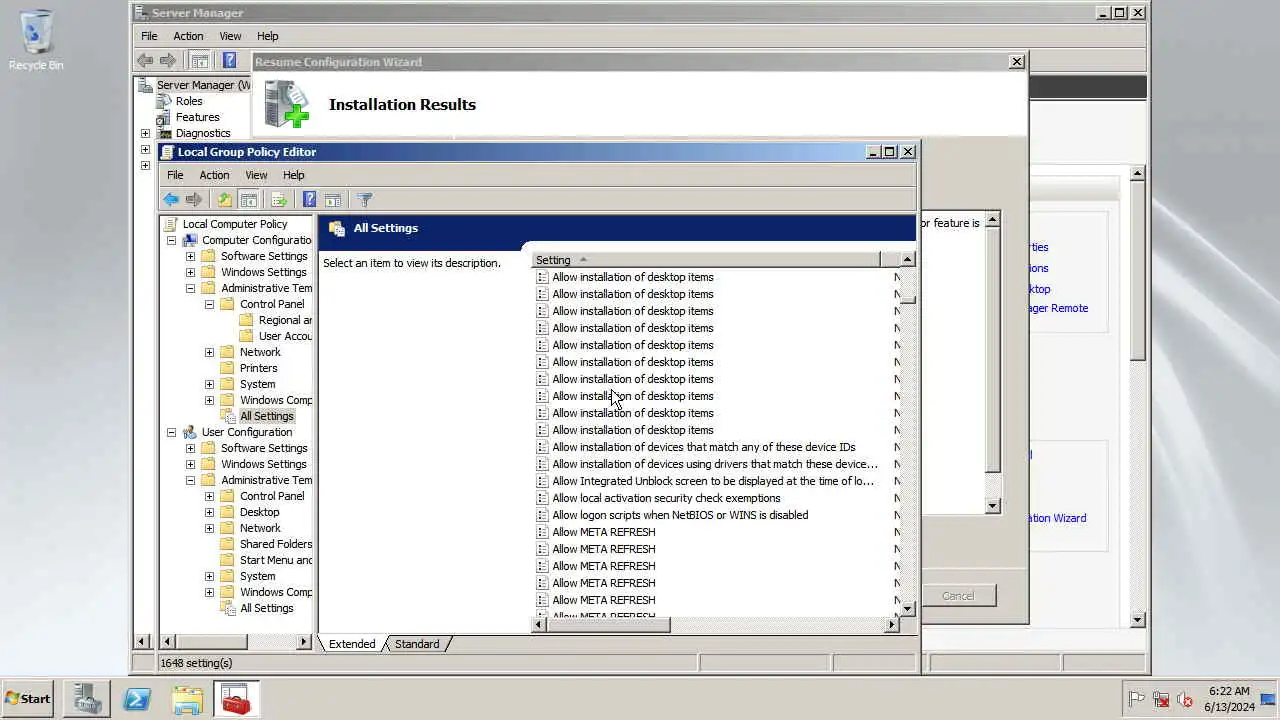The image size is (1280, 720).
Task: Open File menu in Server Manager window
Action: [149, 36]
